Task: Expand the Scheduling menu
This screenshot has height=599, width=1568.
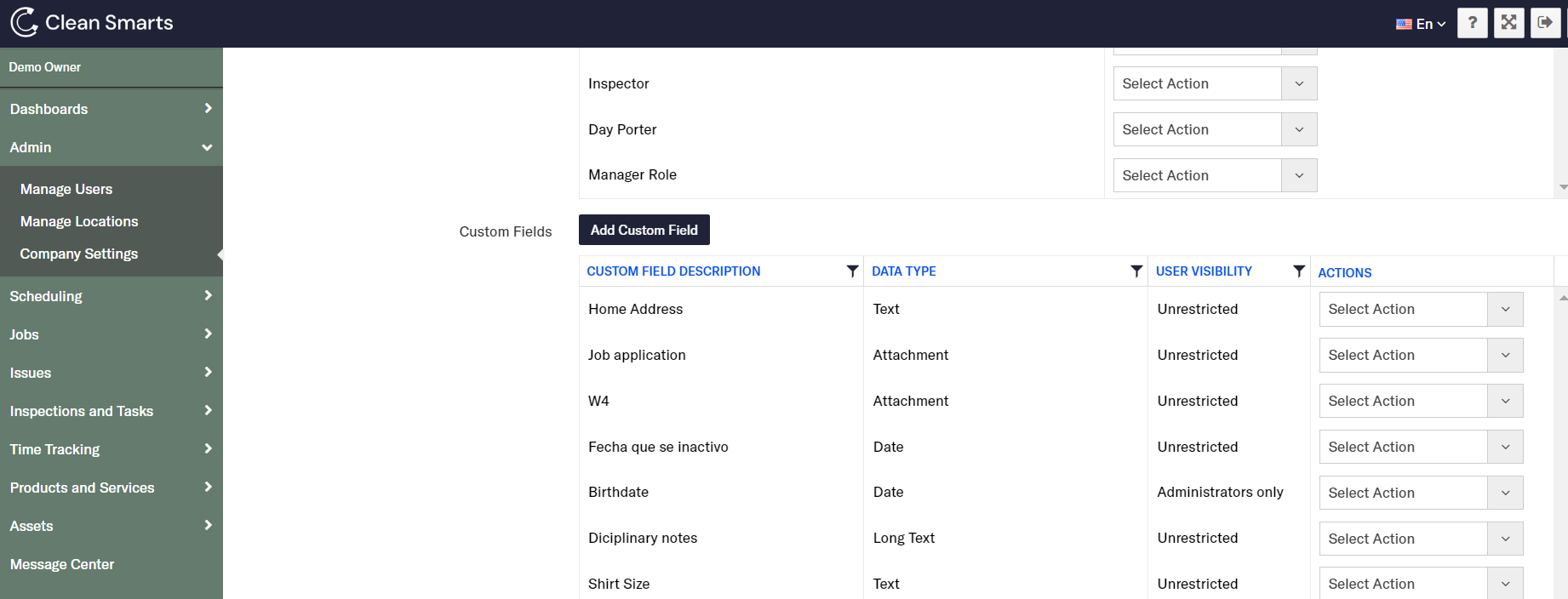Action: (x=111, y=296)
